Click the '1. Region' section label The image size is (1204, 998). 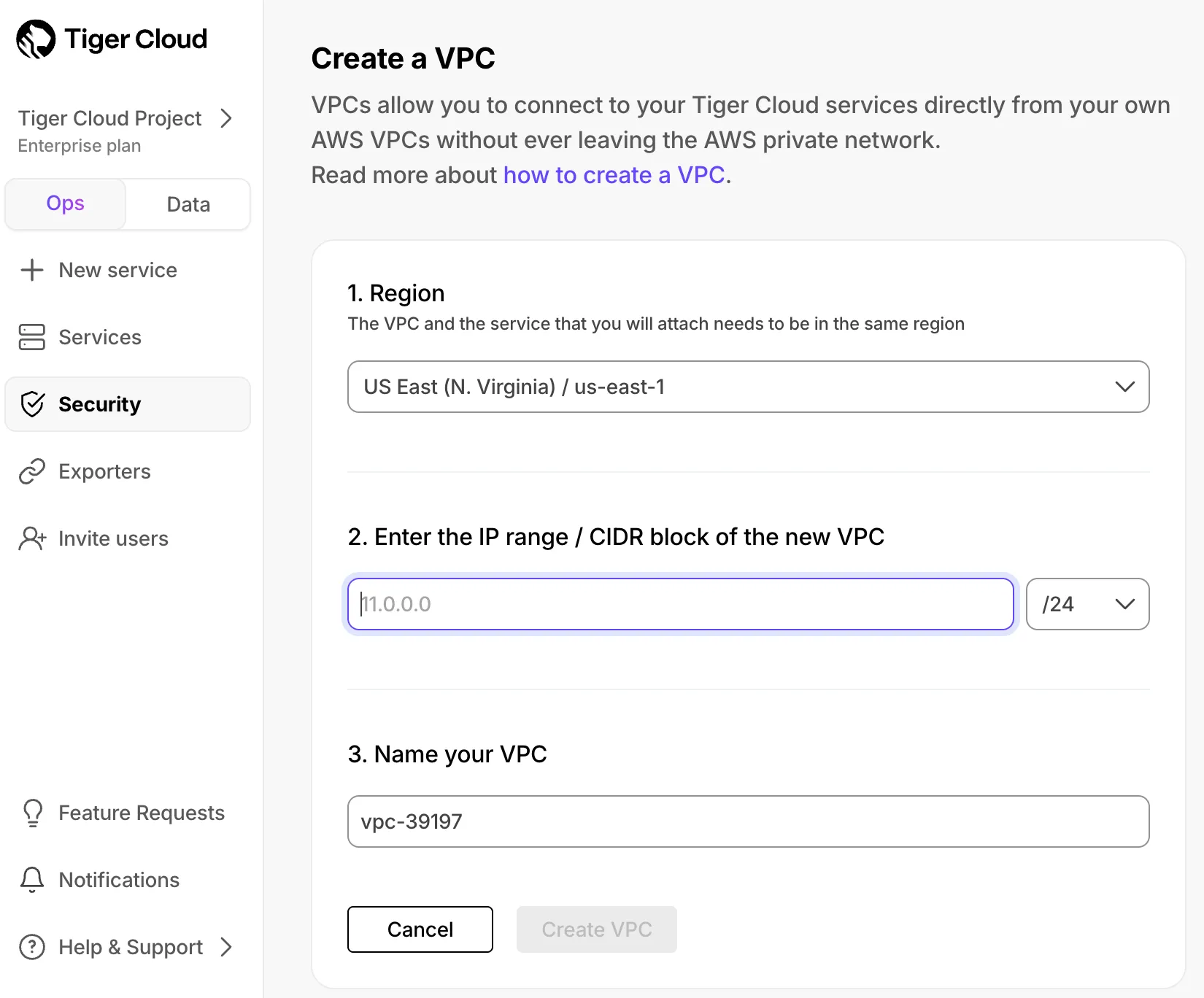click(396, 293)
